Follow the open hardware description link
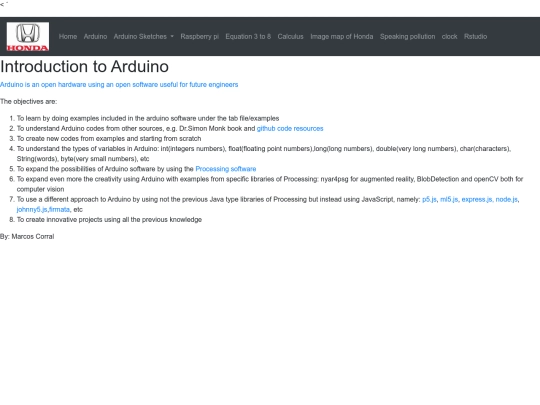Image resolution: width=540 pixels, height=405 pixels. [119, 85]
